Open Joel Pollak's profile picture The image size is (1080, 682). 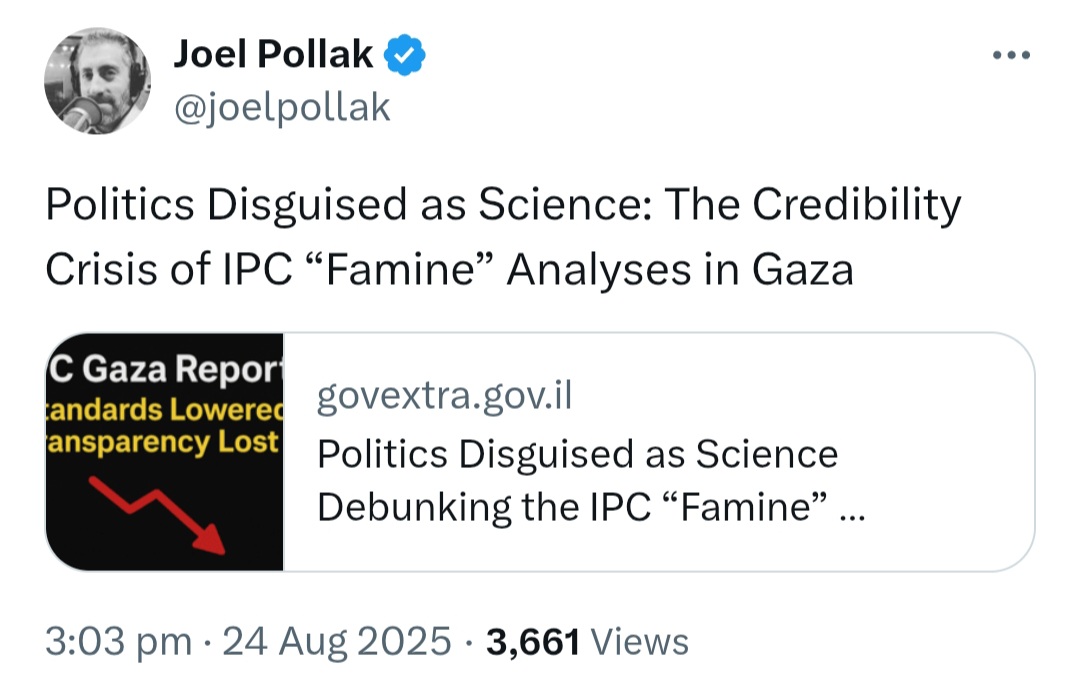pos(97,83)
